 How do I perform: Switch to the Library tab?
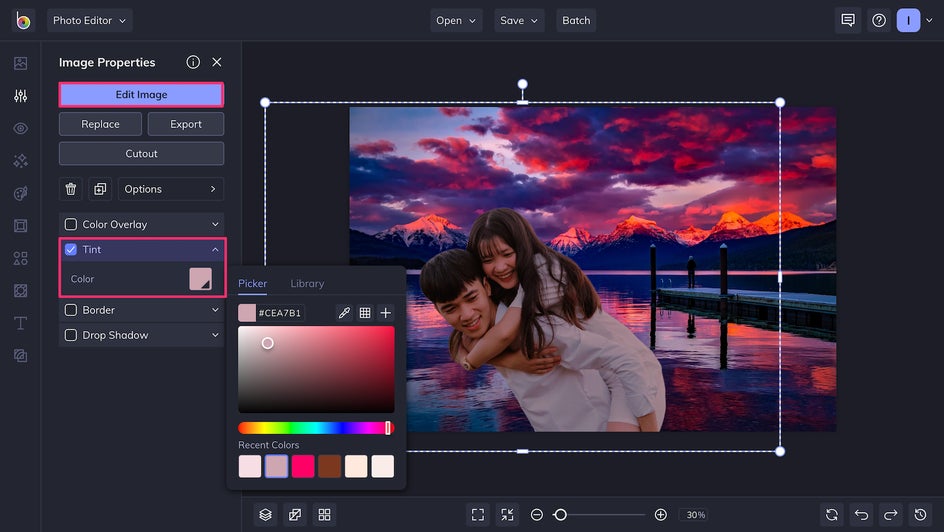[x=307, y=283]
